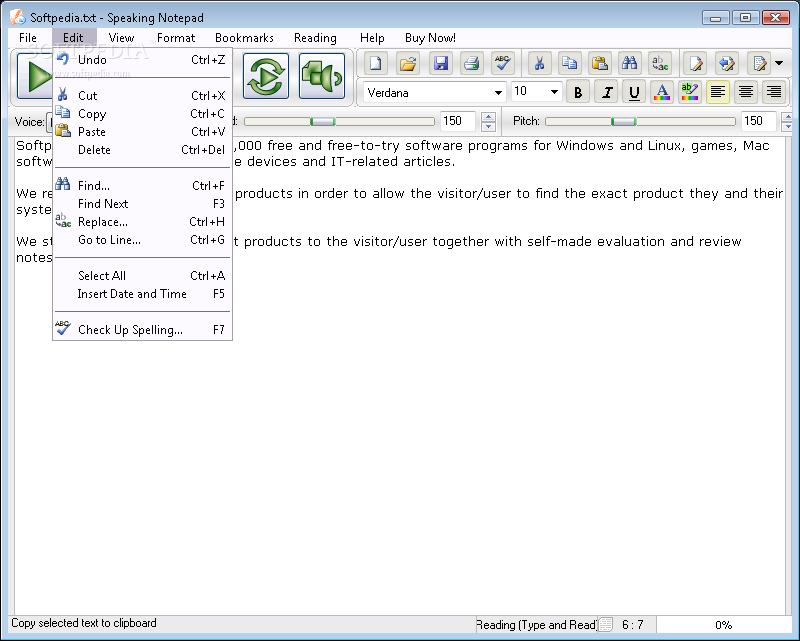The height and width of the screenshot is (641, 800).
Task: Close the open Edit menu via its title
Action: pyautogui.click(x=73, y=38)
